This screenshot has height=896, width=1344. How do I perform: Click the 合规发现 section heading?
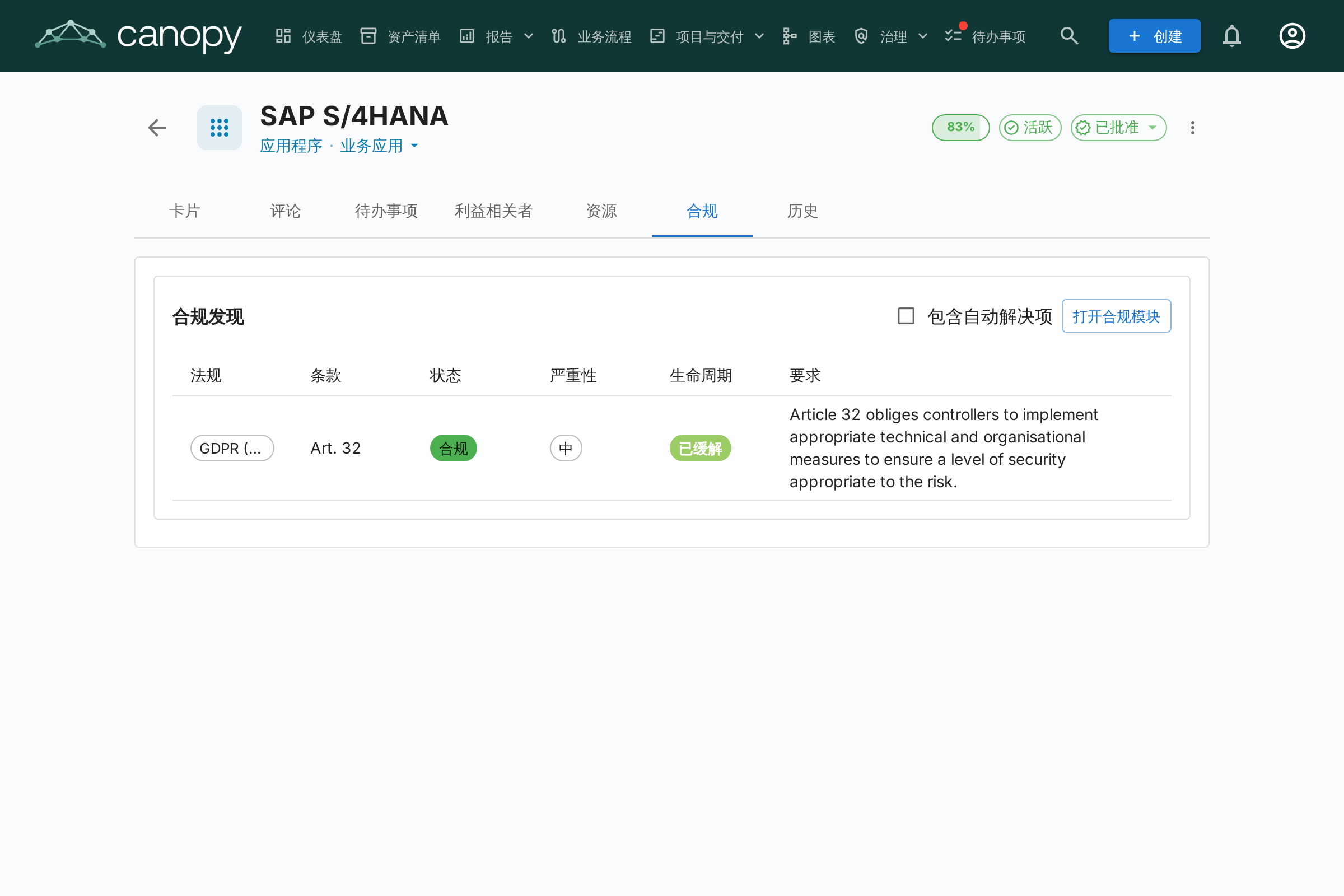pyautogui.click(x=208, y=316)
